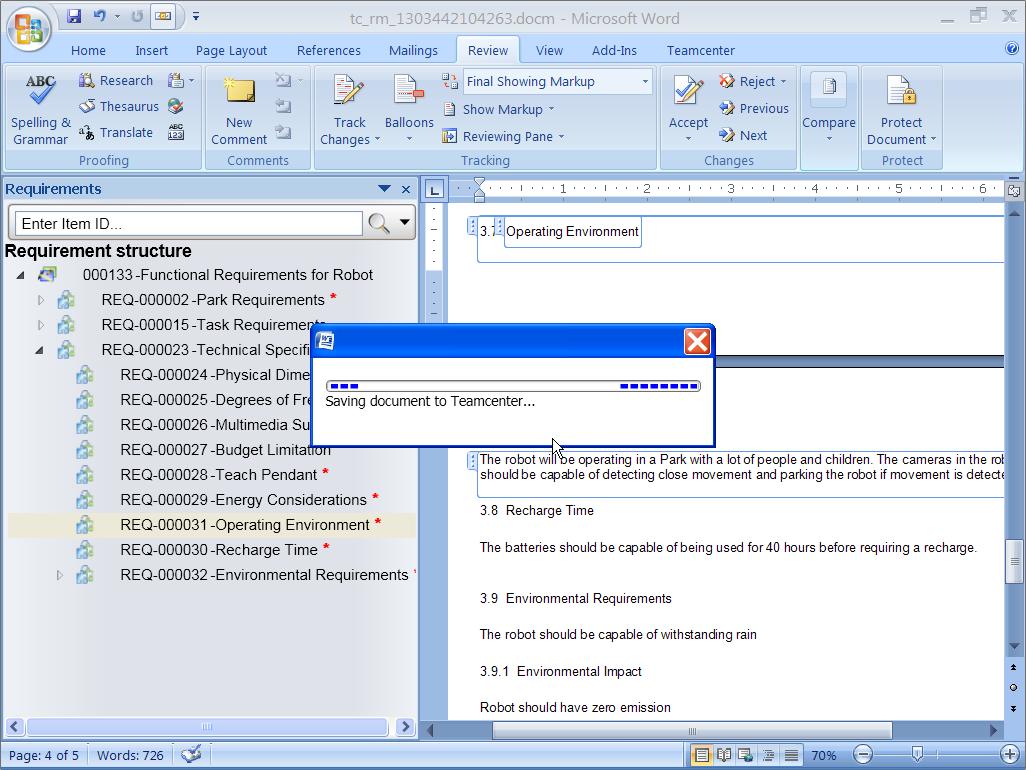The image size is (1026, 770).
Task: Go to Next change
Action: click(743, 135)
